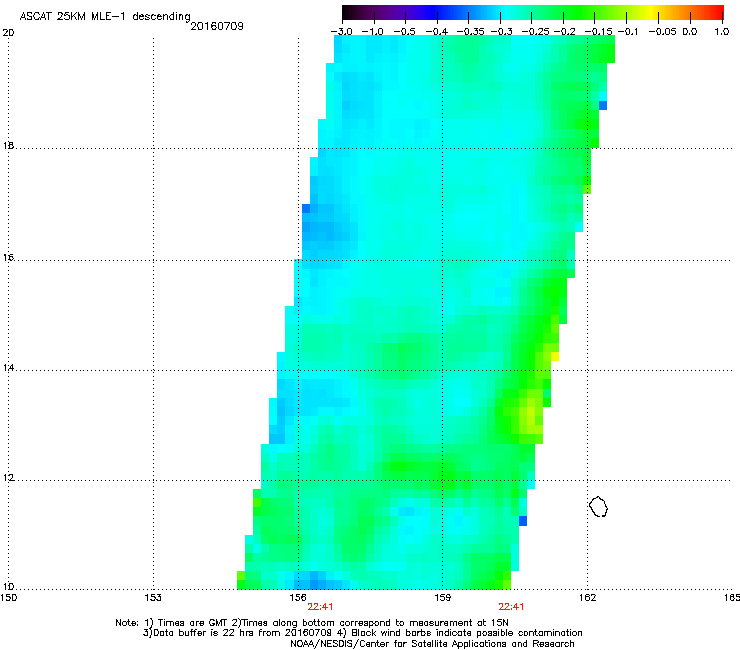Click the NOAA/NESDIS credit line

tap(432, 644)
